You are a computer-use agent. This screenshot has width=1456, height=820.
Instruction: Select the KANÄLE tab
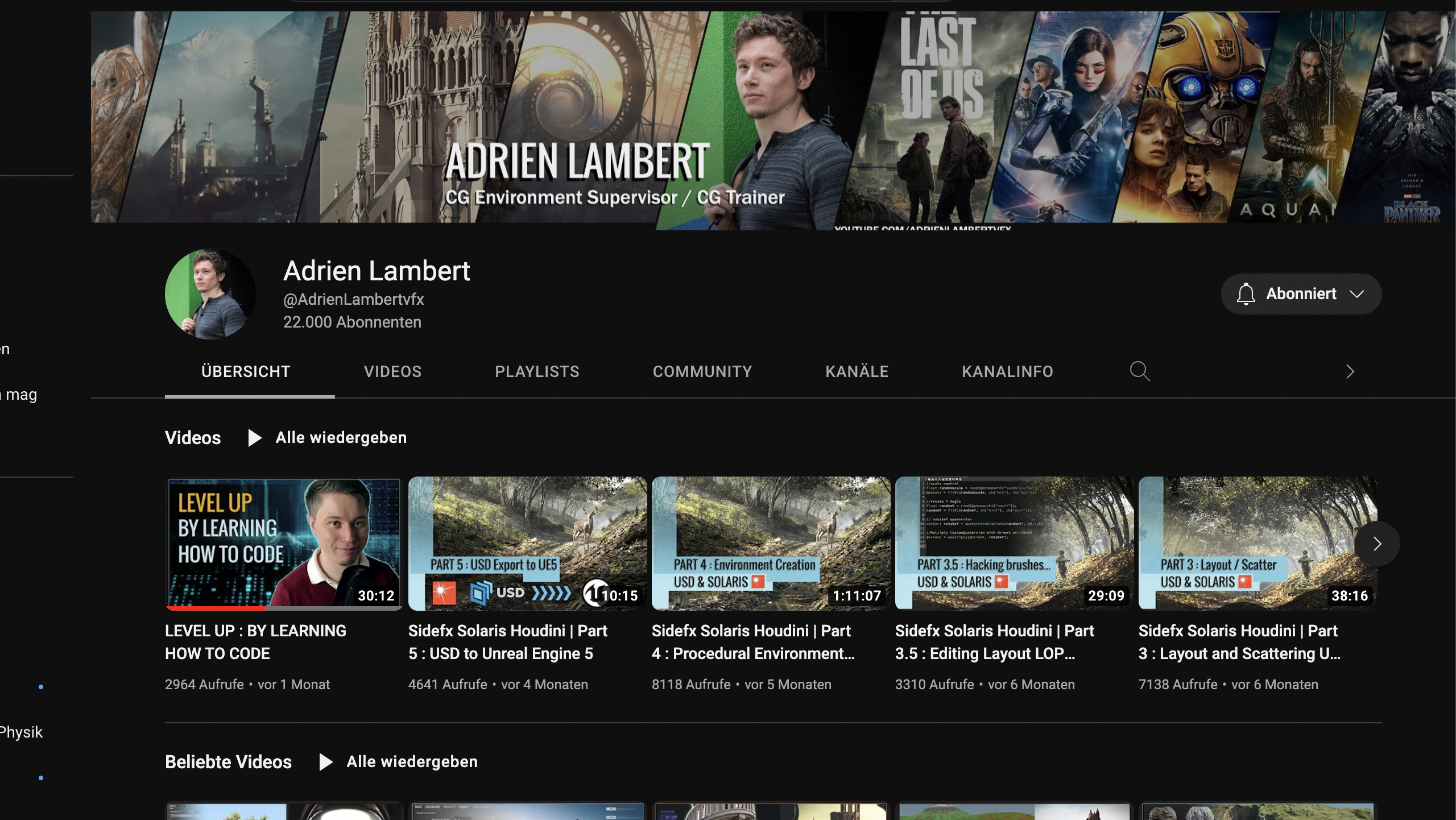point(857,371)
